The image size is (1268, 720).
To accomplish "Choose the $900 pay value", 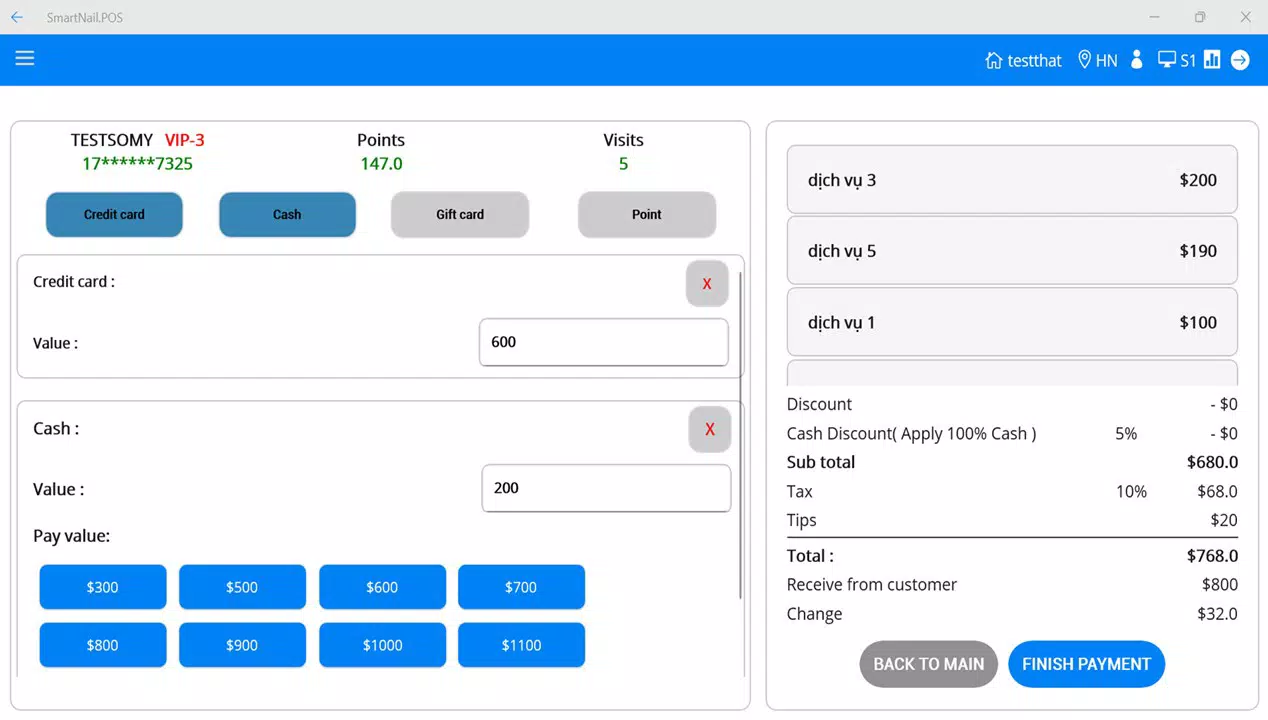I will tap(242, 645).
